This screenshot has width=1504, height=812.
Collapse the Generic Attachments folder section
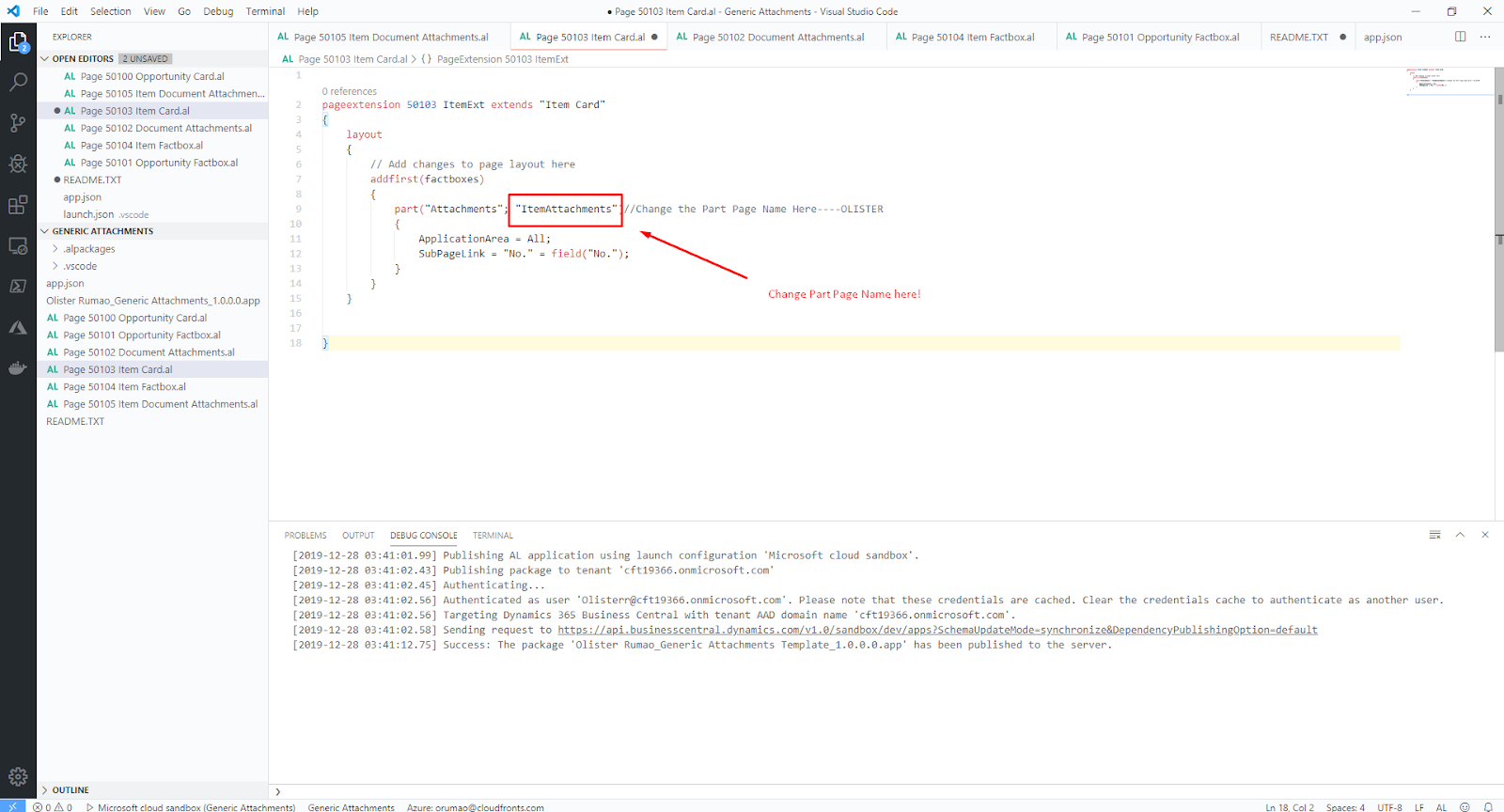pos(44,231)
